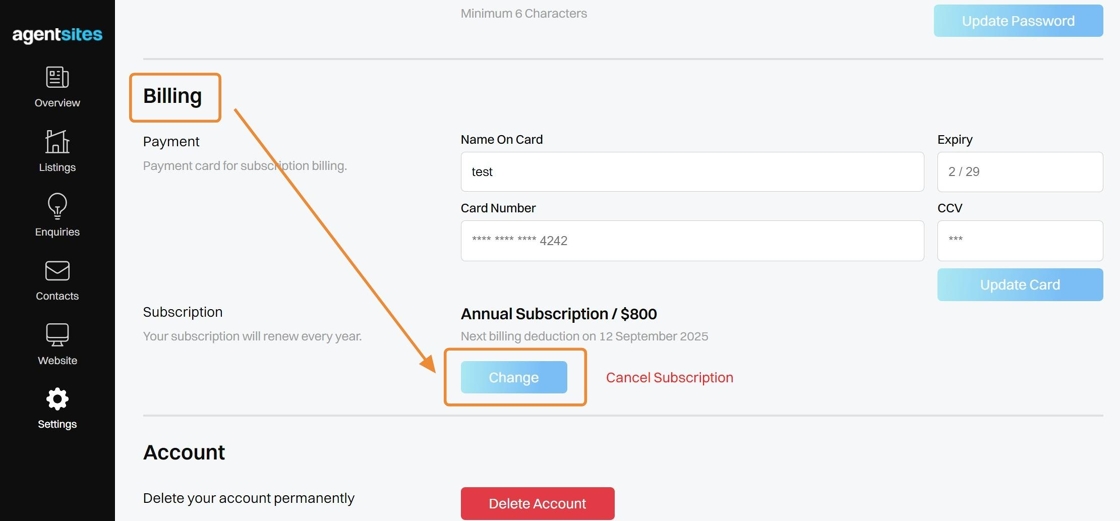The height and width of the screenshot is (521, 1120).
Task: Click the Update Card button
Action: point(1019,285)
